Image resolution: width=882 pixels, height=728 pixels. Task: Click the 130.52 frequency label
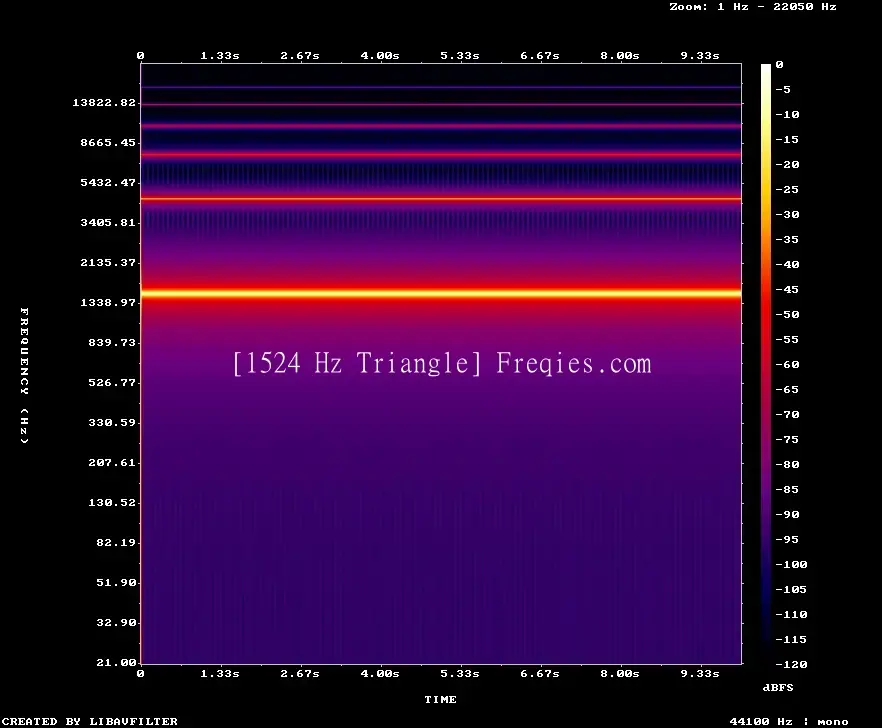tap(112, 502)
